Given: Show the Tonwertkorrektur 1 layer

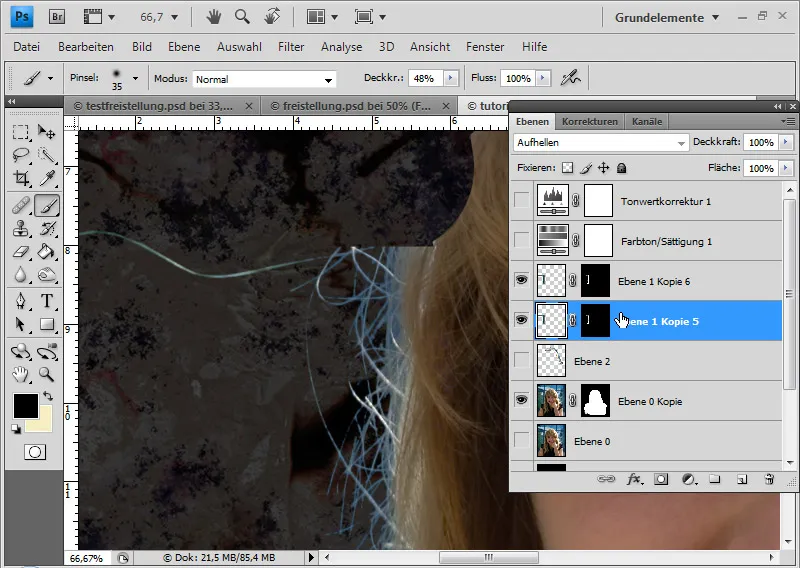Looking at the screenshot, I should [x=521, y=201].
